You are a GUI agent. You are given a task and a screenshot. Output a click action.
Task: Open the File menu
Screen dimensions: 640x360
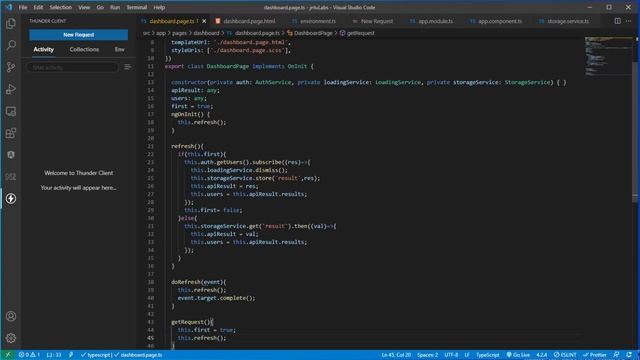[x=23, y=7]
